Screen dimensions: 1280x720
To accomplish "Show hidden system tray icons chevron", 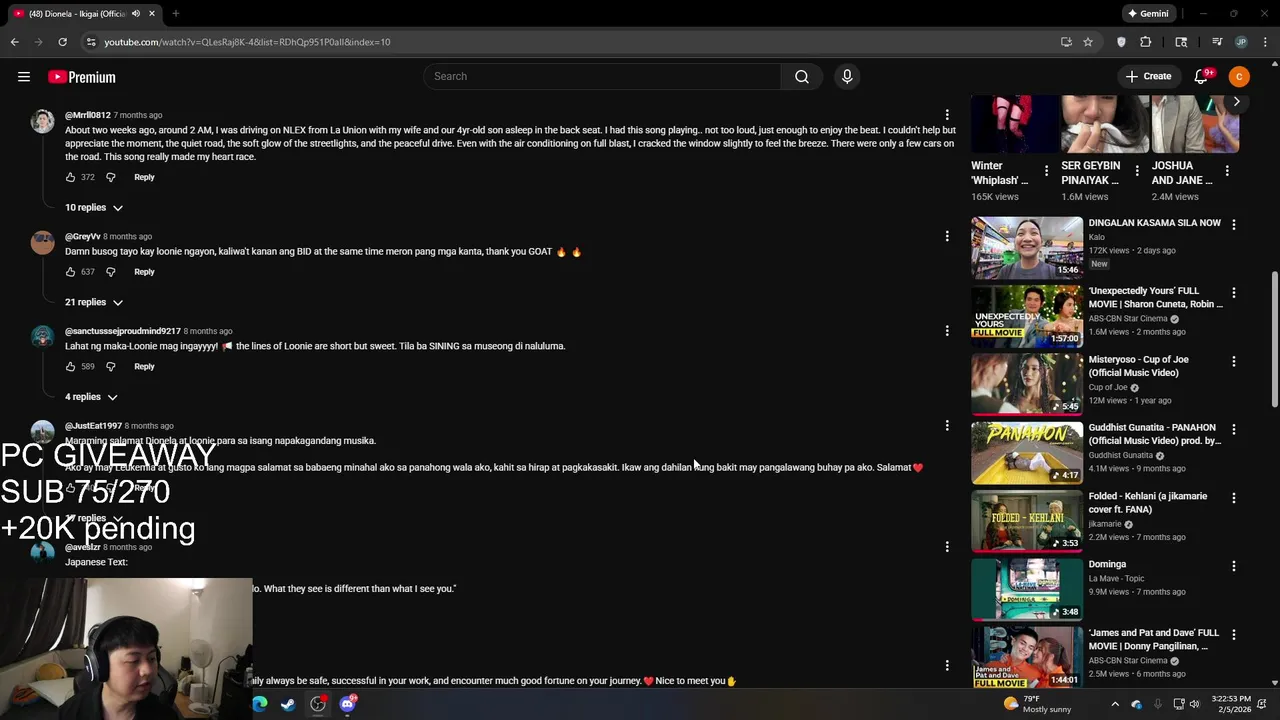I will (x=1115, y=704).
